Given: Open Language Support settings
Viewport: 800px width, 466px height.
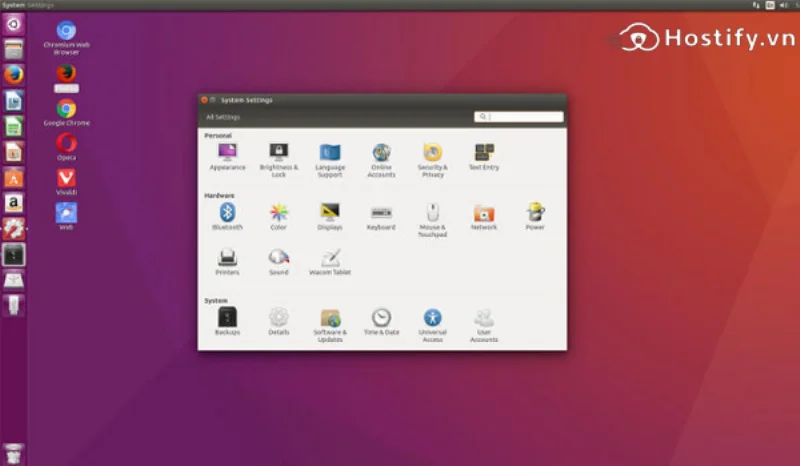Looking at the screenshot, I should pyautogui.click(x=330, y=160).
